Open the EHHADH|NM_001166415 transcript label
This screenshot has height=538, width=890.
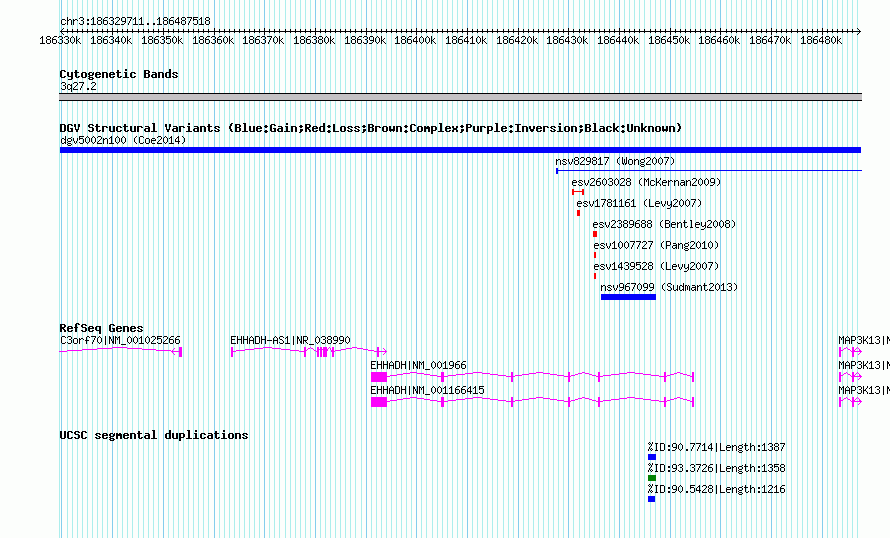[x=427, y=390]
